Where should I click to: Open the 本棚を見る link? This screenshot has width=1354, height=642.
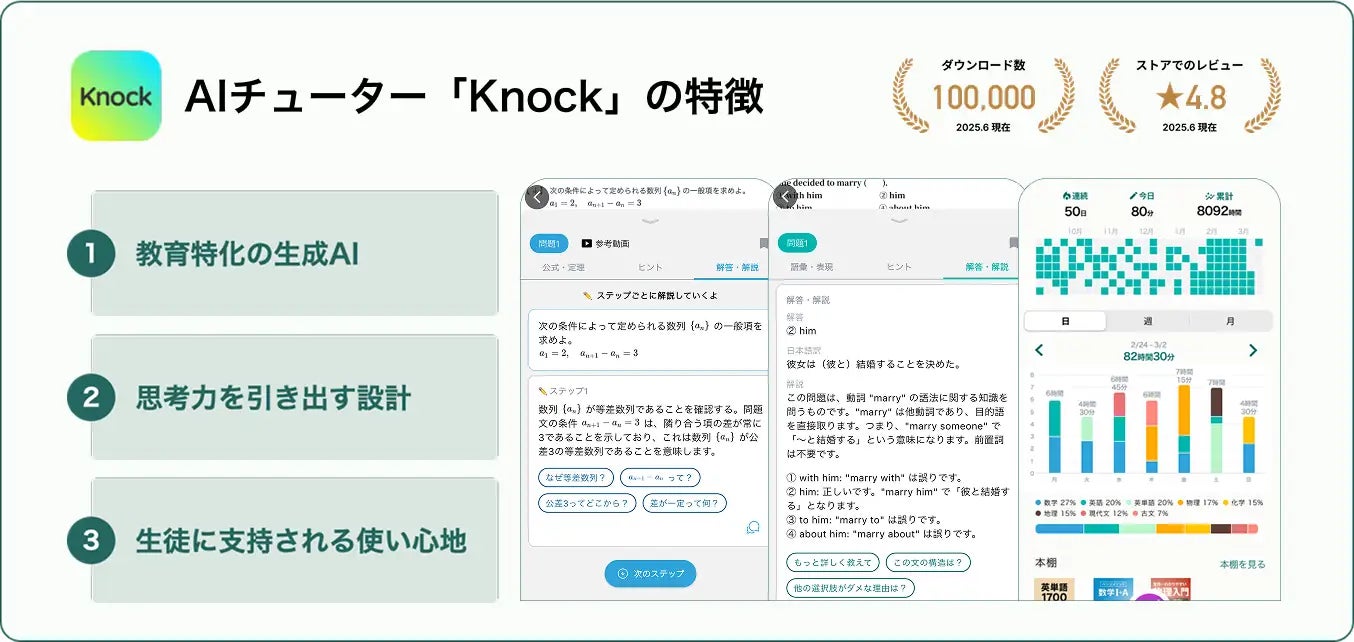(x=1242, y=564)
